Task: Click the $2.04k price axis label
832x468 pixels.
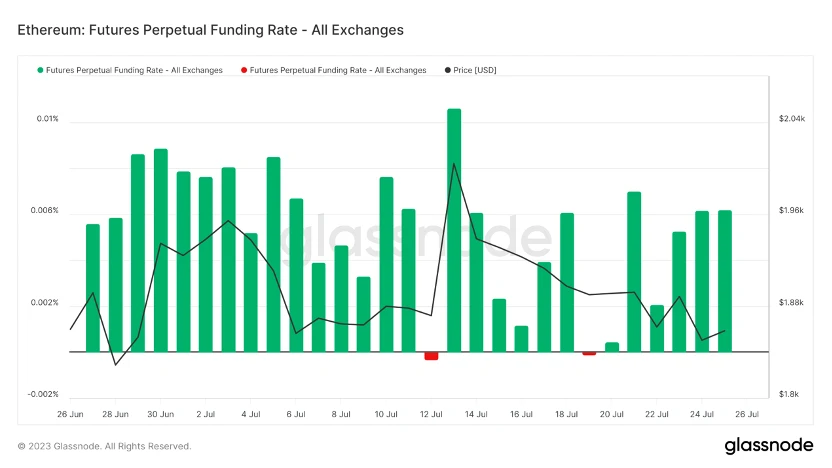Action: click(x=791, y=119)
